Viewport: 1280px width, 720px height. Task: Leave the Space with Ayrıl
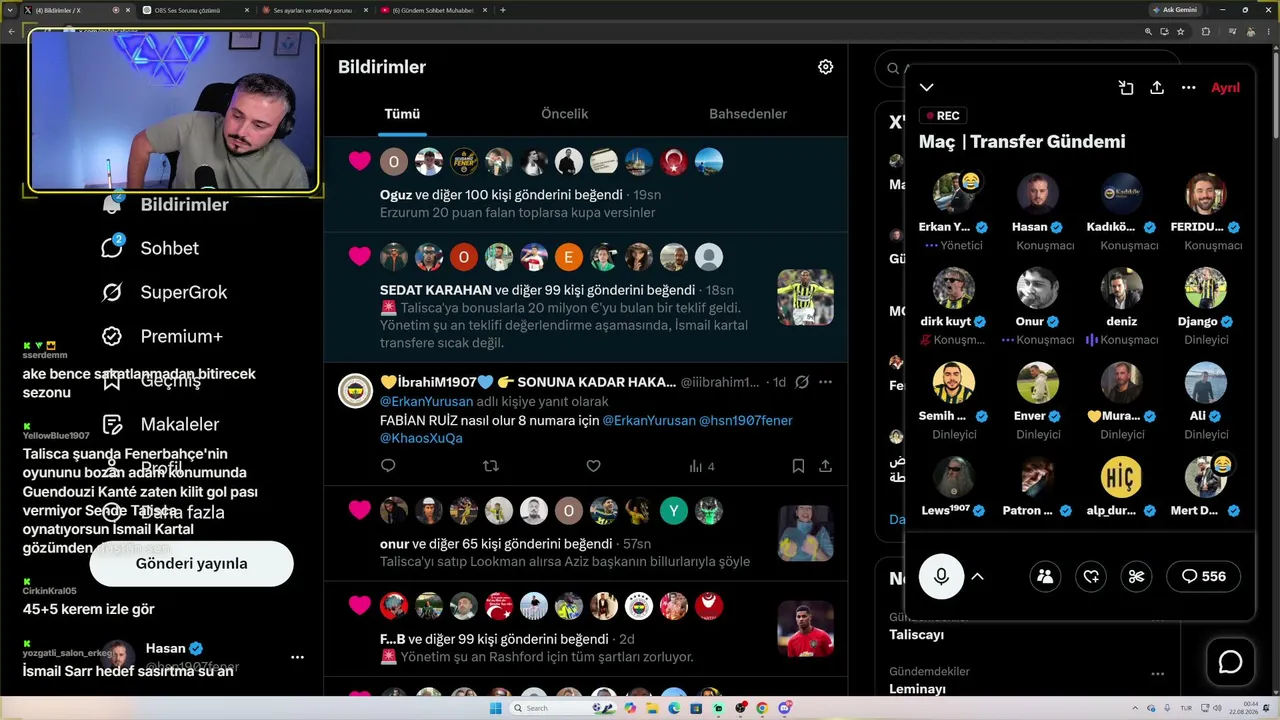(1225, 88)
